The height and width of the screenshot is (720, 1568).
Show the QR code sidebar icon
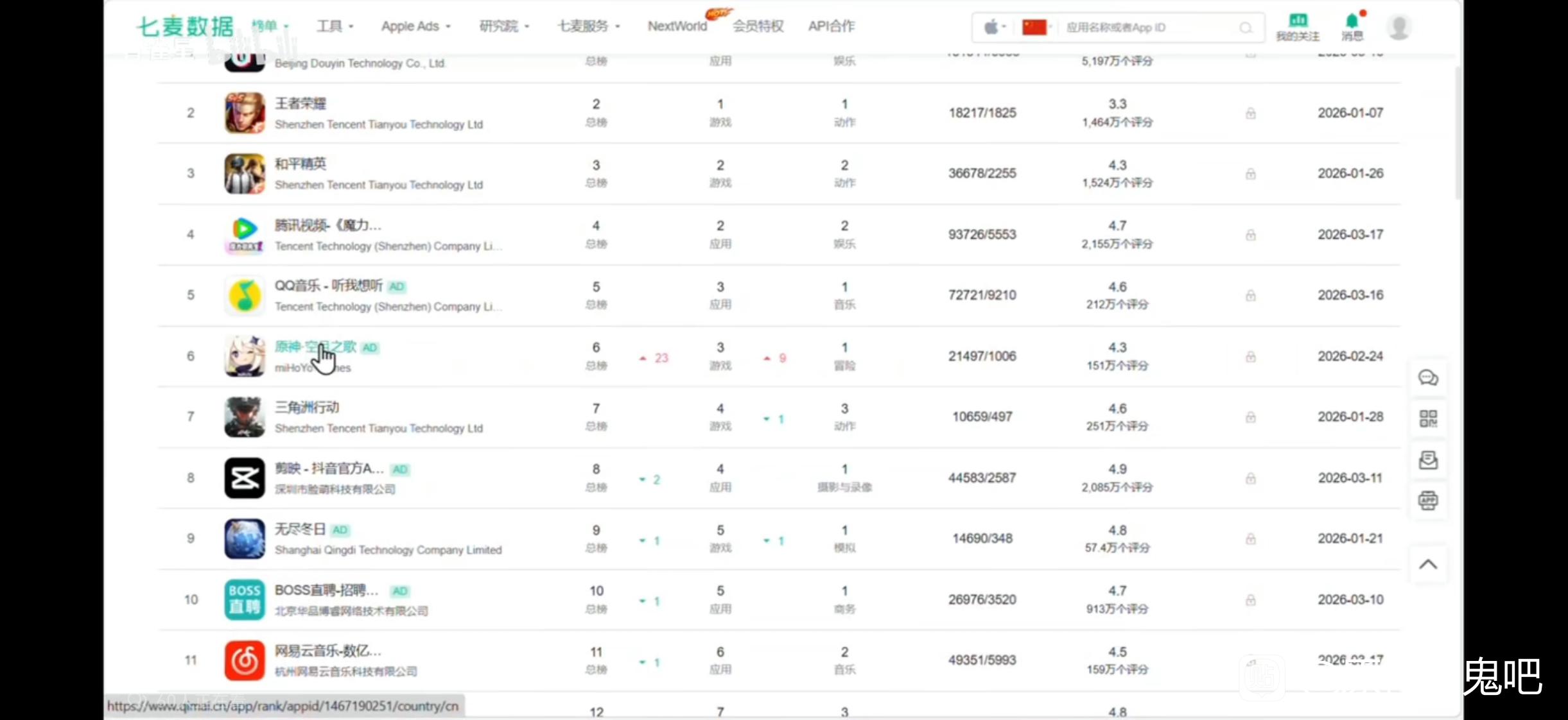1428,419
